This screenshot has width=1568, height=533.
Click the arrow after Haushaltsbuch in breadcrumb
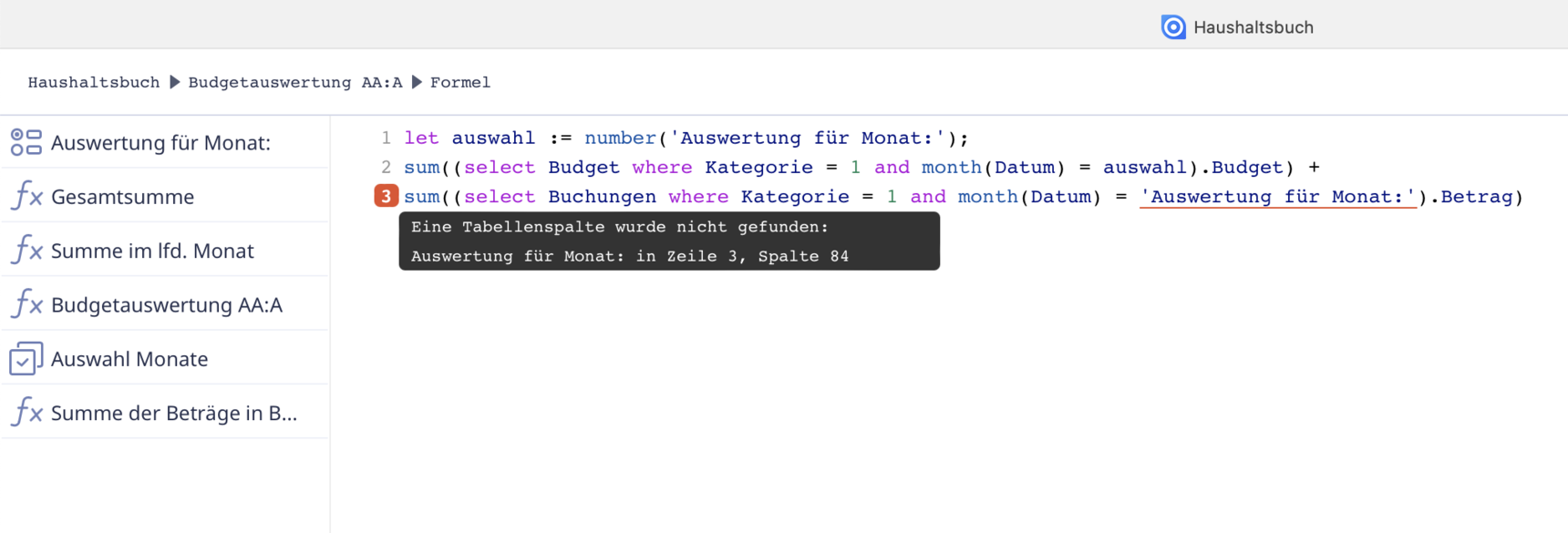(175, 82)
